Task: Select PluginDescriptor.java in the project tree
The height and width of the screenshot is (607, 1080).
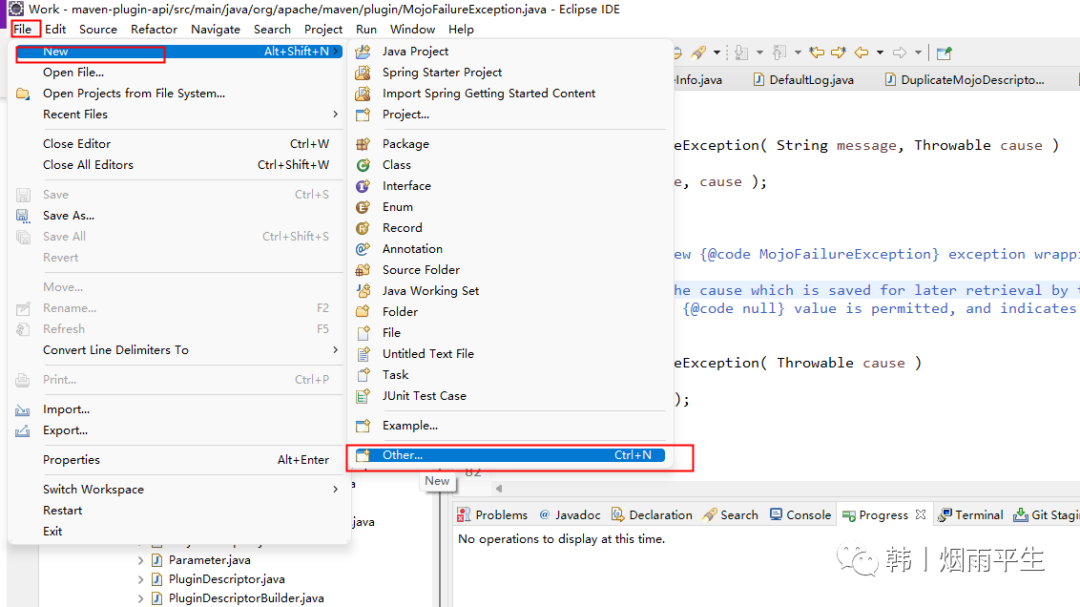Action: tap(227, 579)
